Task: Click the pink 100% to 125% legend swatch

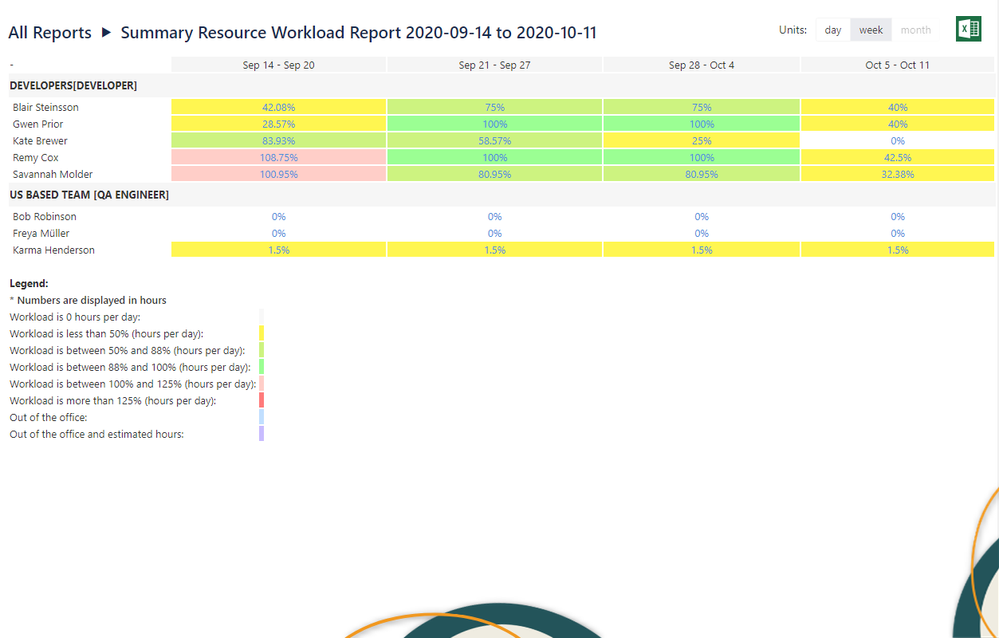Action: point(261,384)
